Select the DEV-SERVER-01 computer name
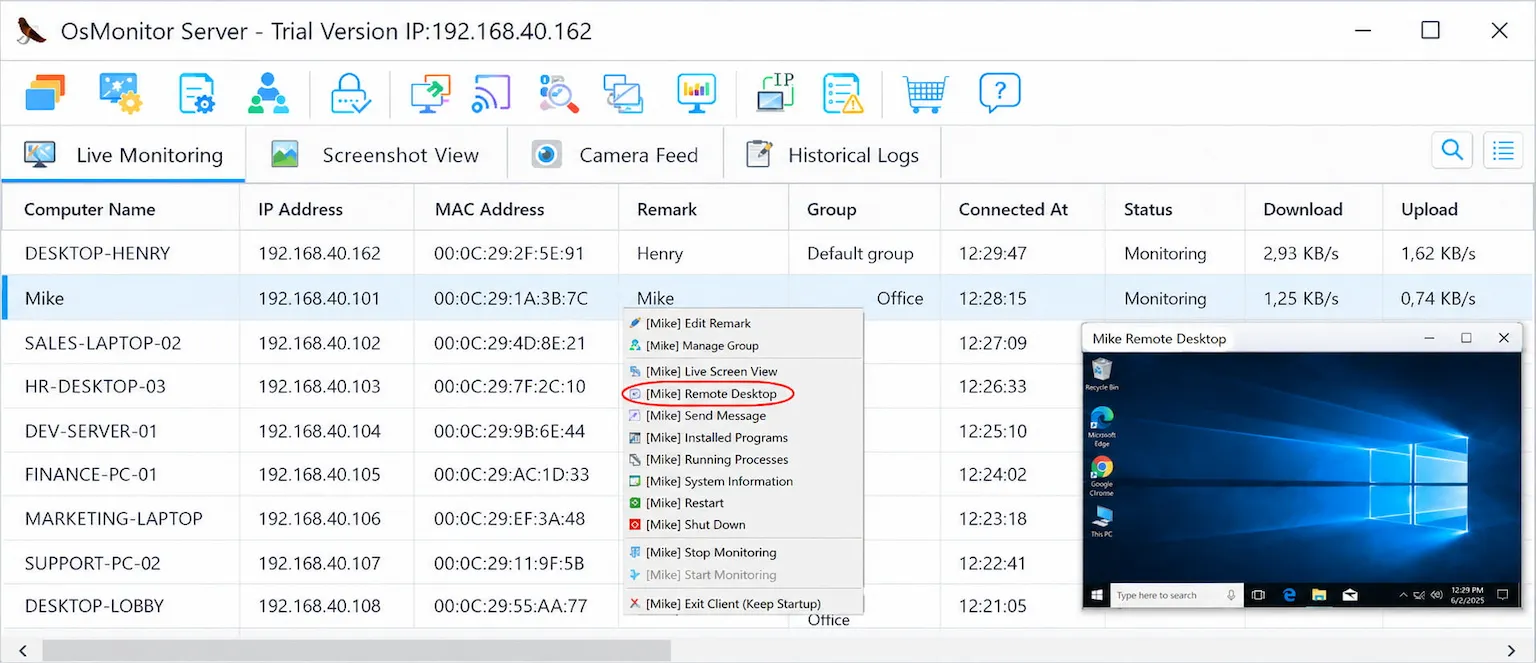 (x=91, y=431)
